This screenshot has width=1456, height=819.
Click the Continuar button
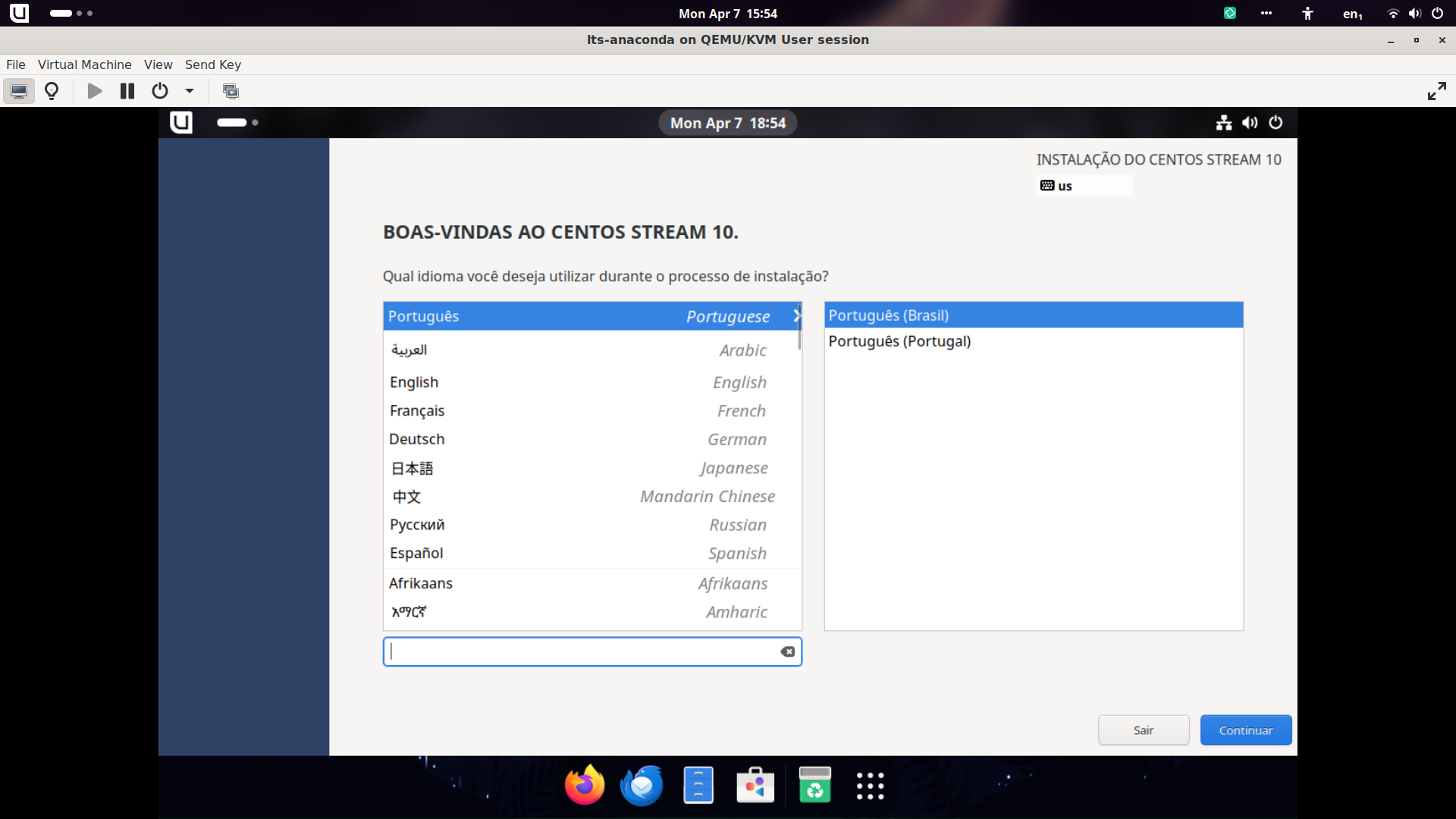1245,730
